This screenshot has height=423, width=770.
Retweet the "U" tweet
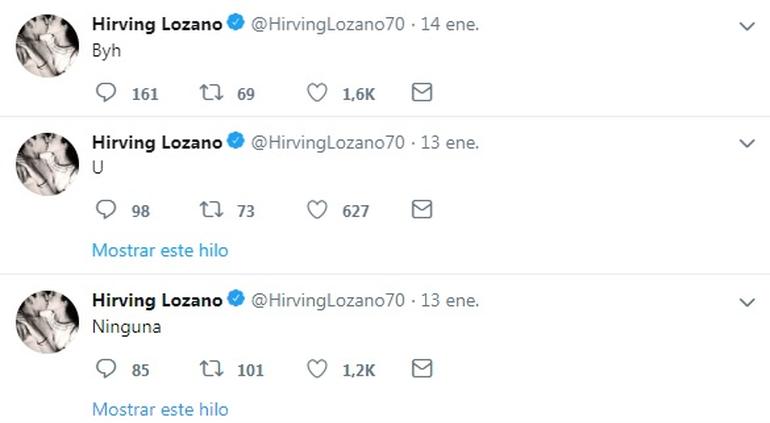[211, 210]
